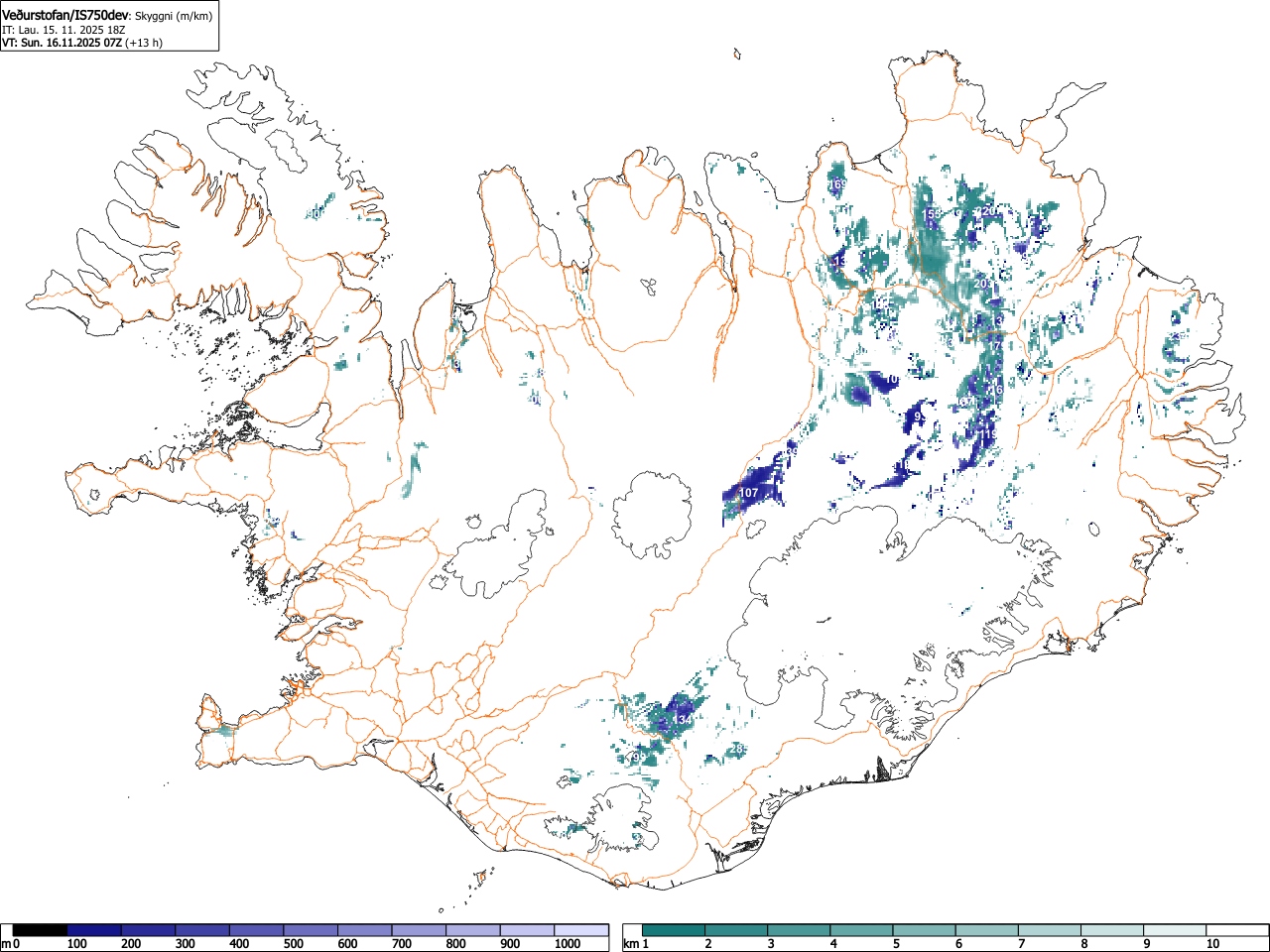Click the 'VT: Sun. 16.11.2025 07Z' valid time
Image resolution: width=1270 pixels, height=952 pixels.
point(62,43)
